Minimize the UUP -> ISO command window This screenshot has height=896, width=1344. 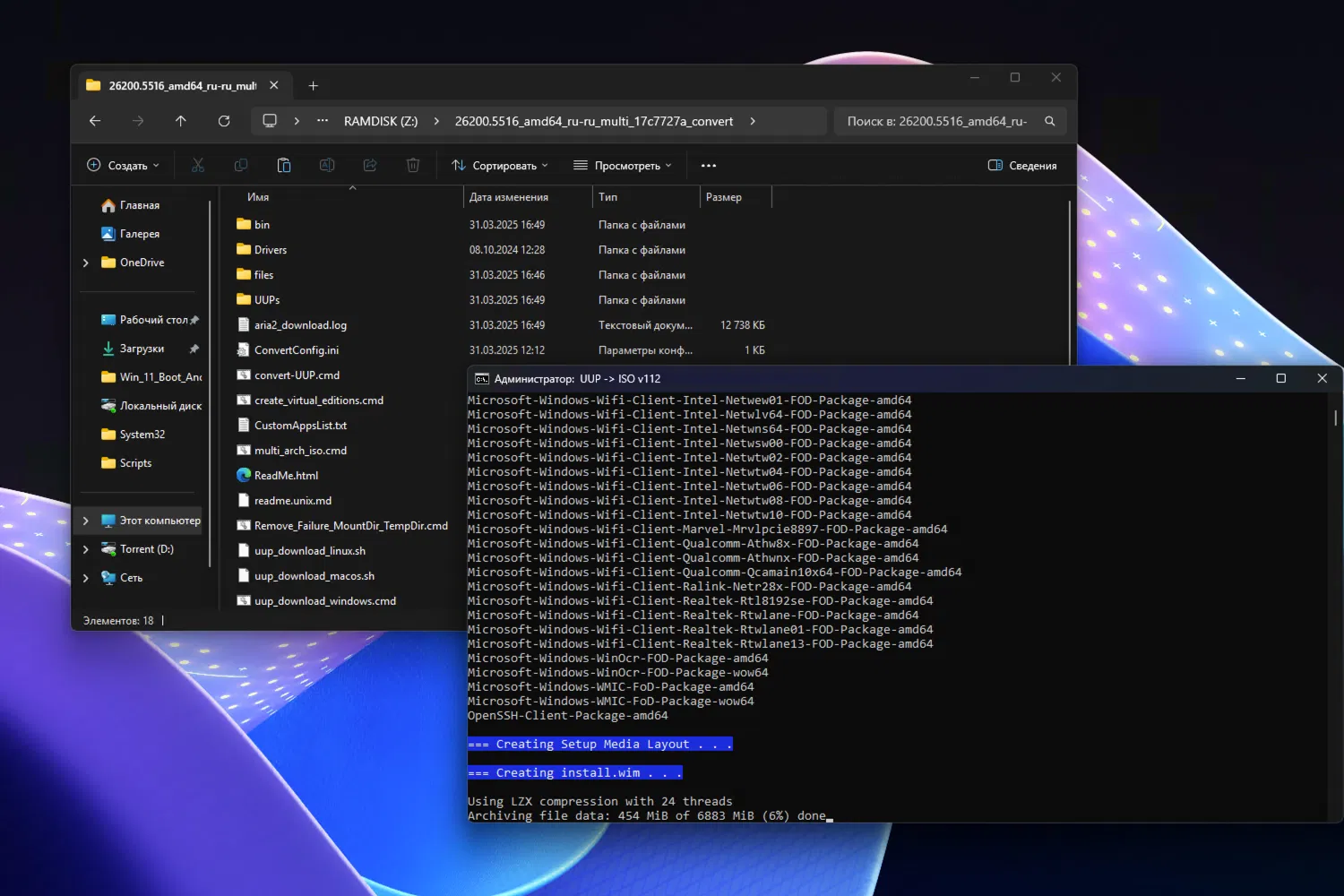[1240, 378]
